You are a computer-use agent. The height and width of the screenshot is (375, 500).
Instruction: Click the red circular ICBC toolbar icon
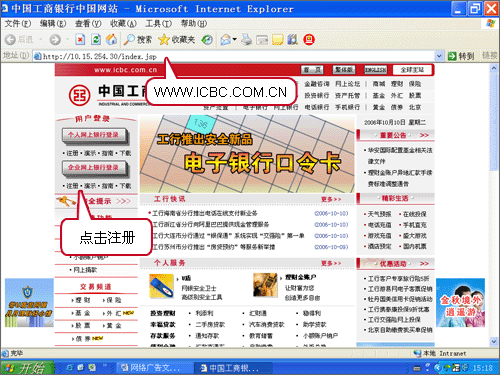pos(309,40)
